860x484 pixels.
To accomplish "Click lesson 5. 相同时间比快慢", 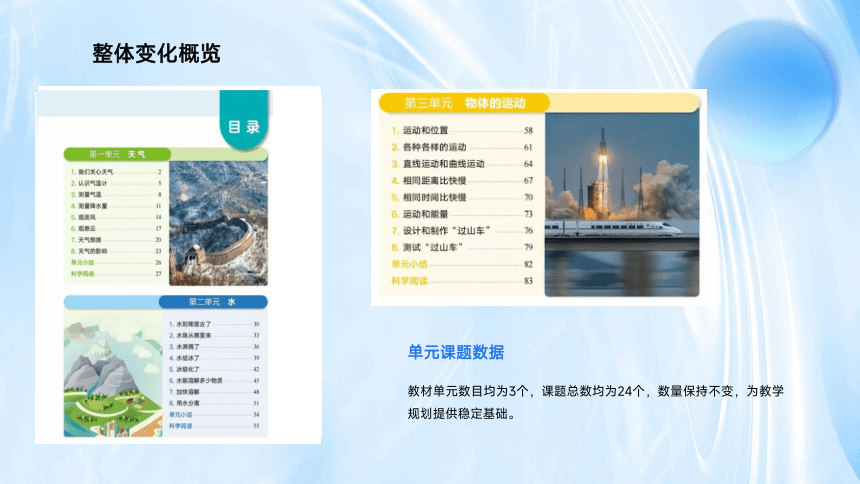I will coord(462,198).
